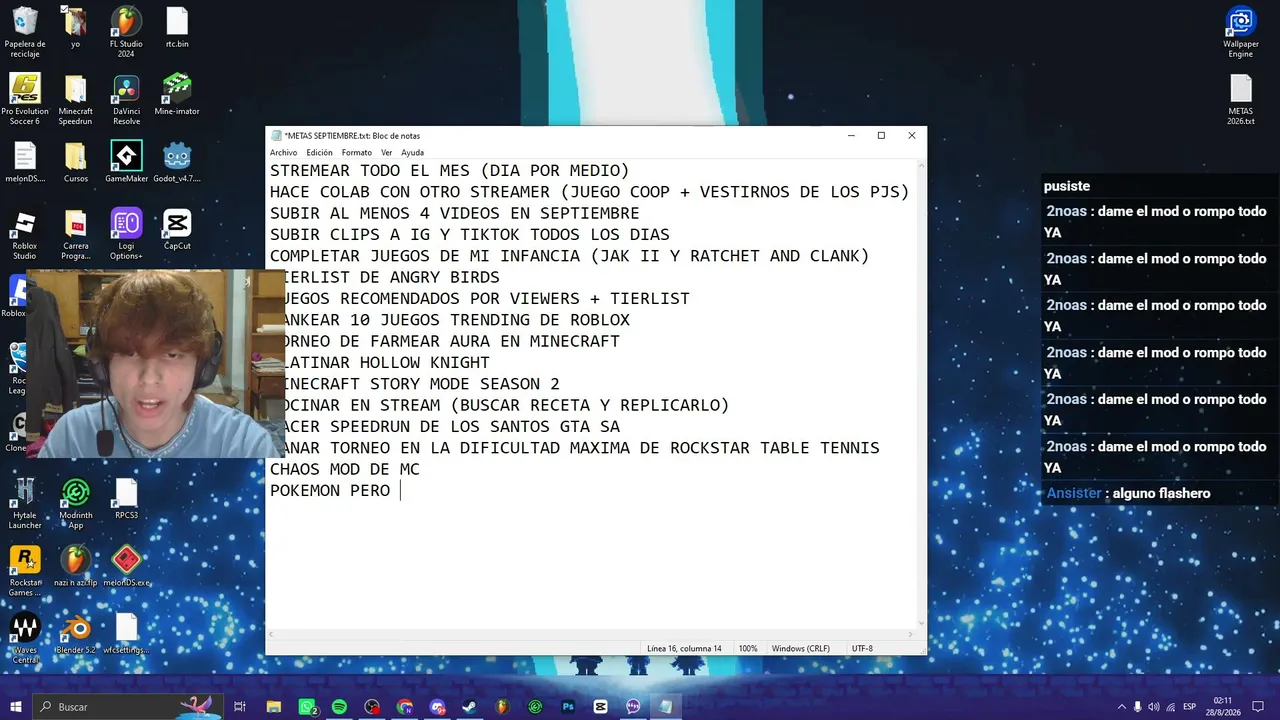Click the Buscar taskbar search box
Screen dimensions: 1280x720
(128, 706)
